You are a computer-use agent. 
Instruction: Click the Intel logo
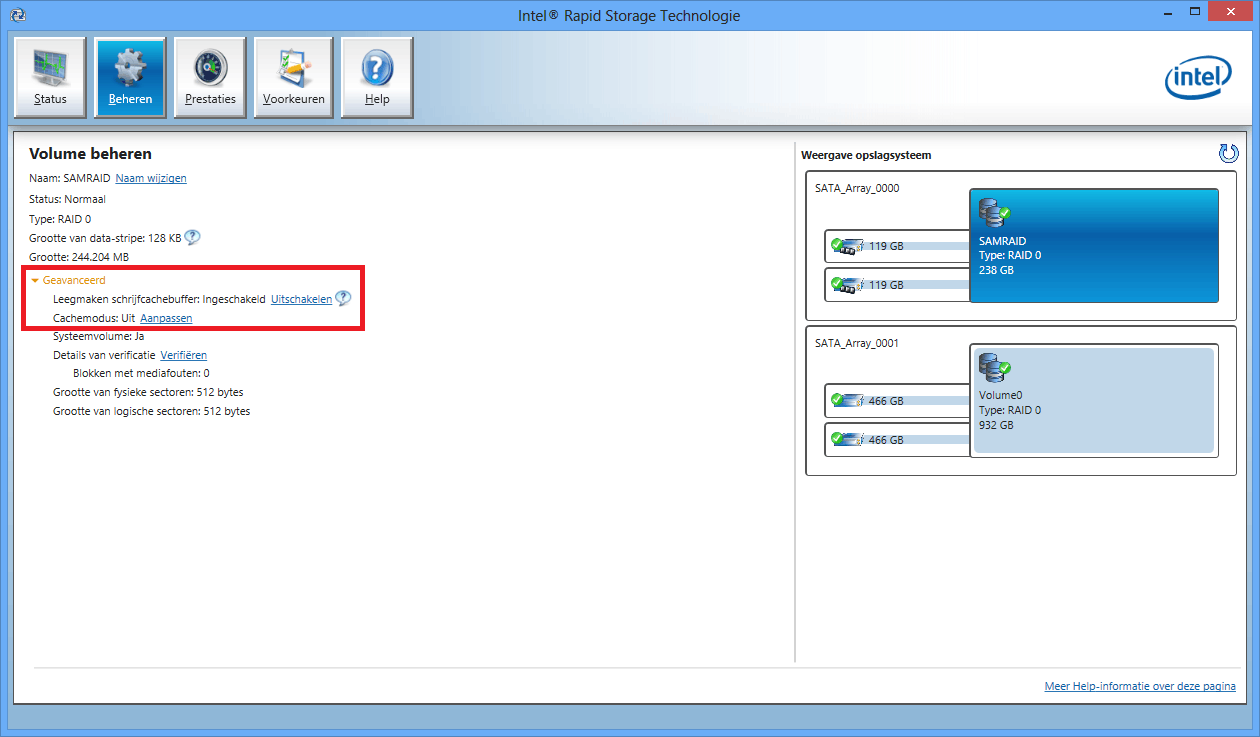click(1197, 79)
